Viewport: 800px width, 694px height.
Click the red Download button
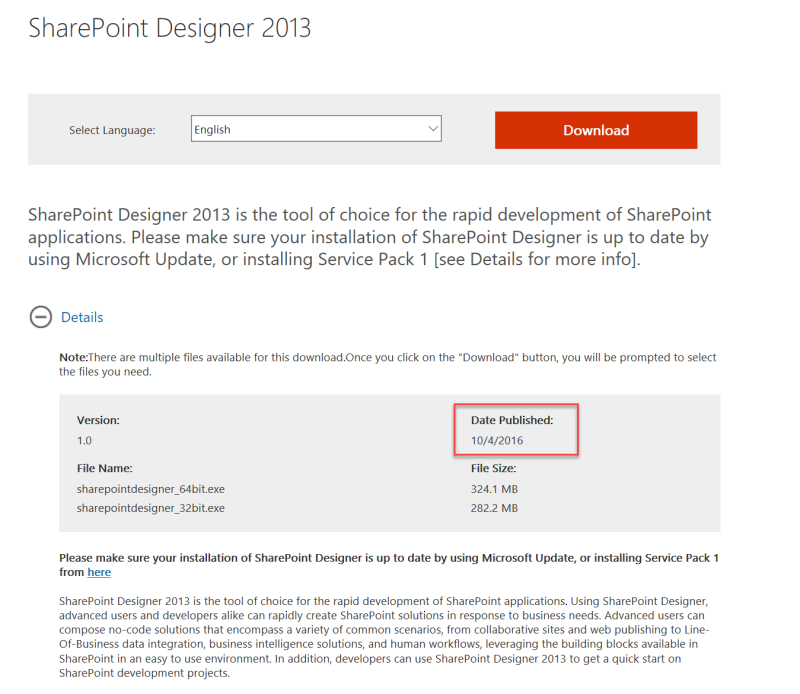point(595,130)
